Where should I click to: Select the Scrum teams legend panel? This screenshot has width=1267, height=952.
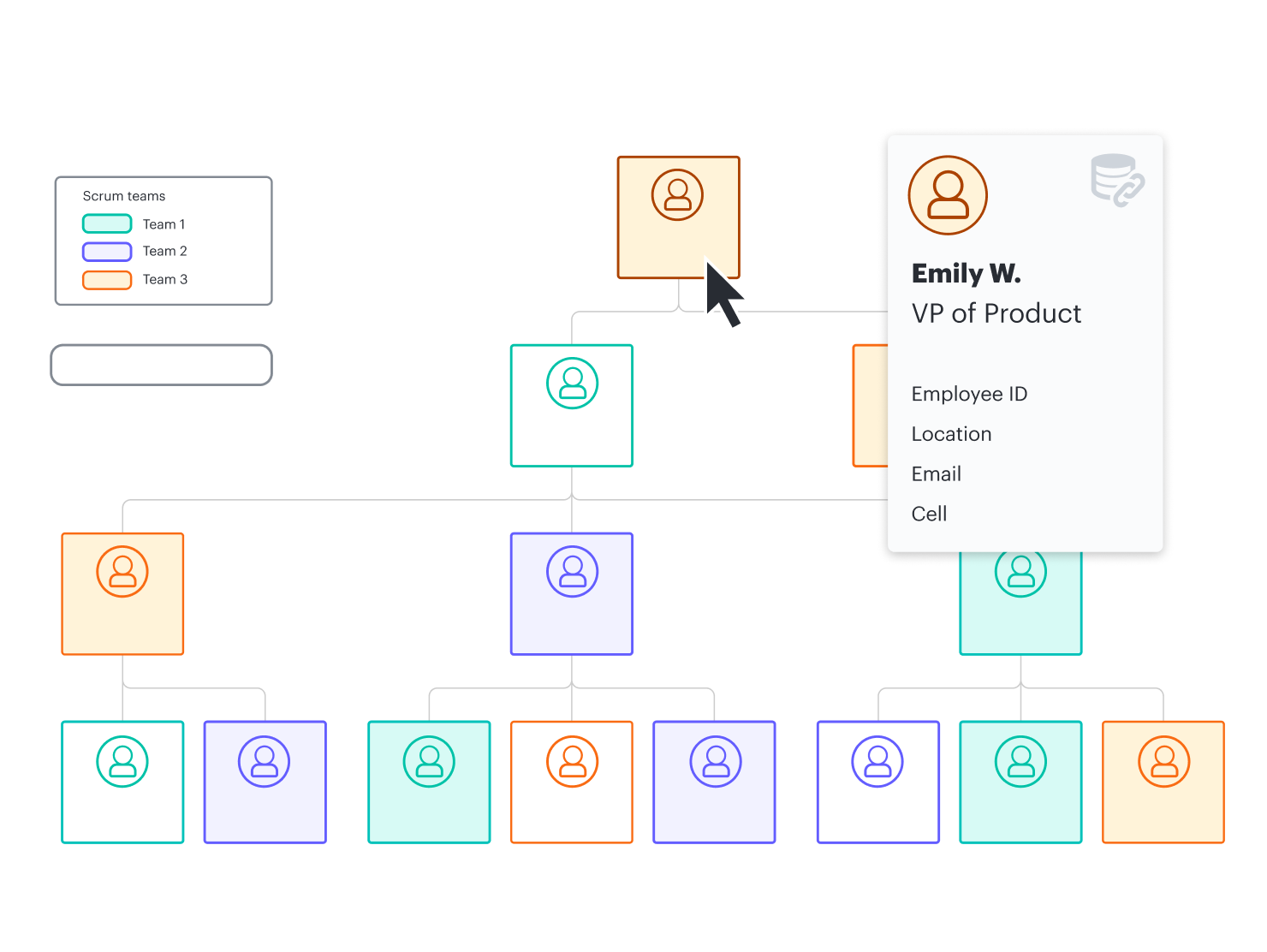(x=163, y=240)
